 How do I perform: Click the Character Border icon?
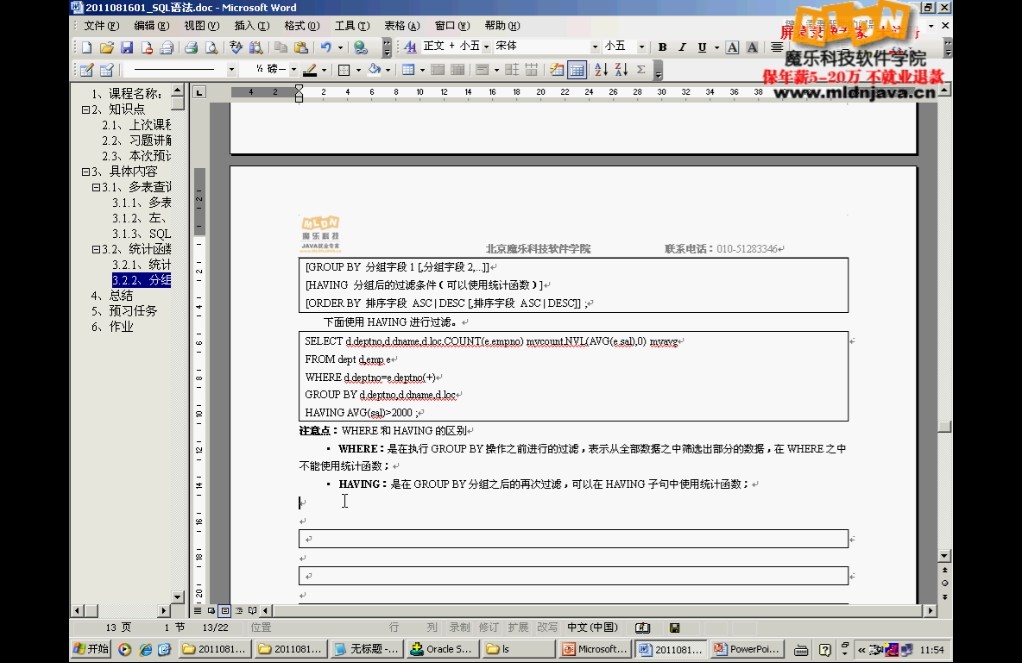click(x=732, y=47)
